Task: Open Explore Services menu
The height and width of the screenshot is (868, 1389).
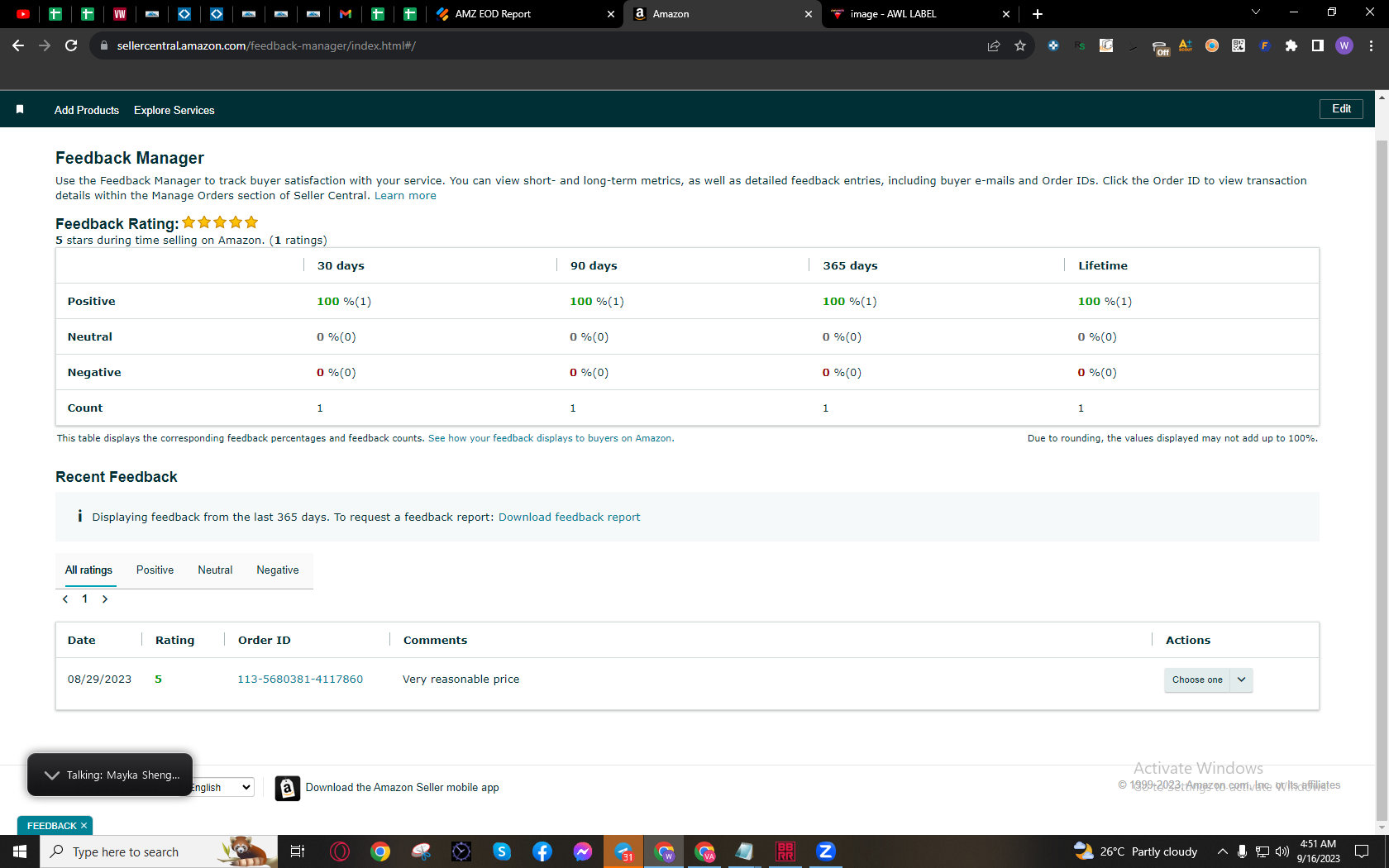Action: 174,110
